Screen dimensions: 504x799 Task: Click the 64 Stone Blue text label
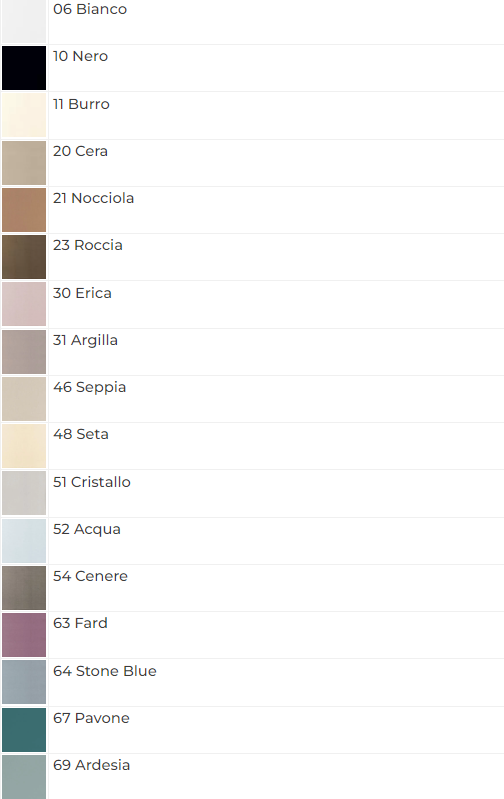[x=104, y=671]
